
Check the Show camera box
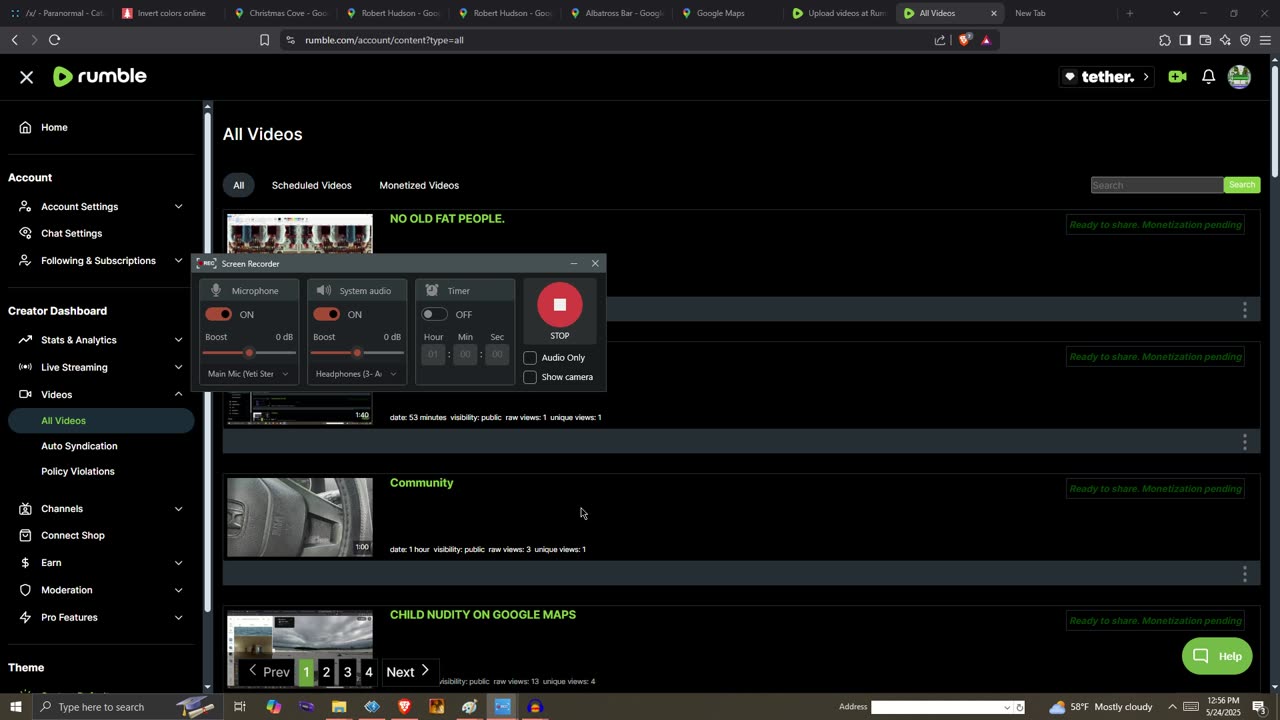coord(530,377)
